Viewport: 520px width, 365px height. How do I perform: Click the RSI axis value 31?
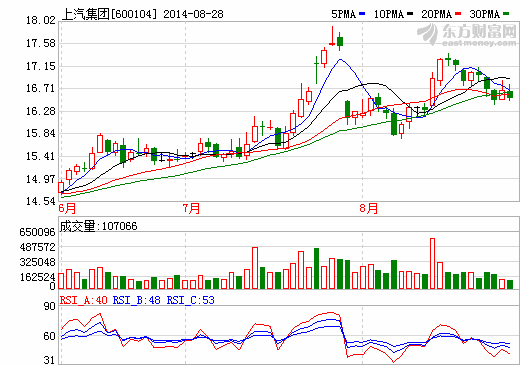49,360
